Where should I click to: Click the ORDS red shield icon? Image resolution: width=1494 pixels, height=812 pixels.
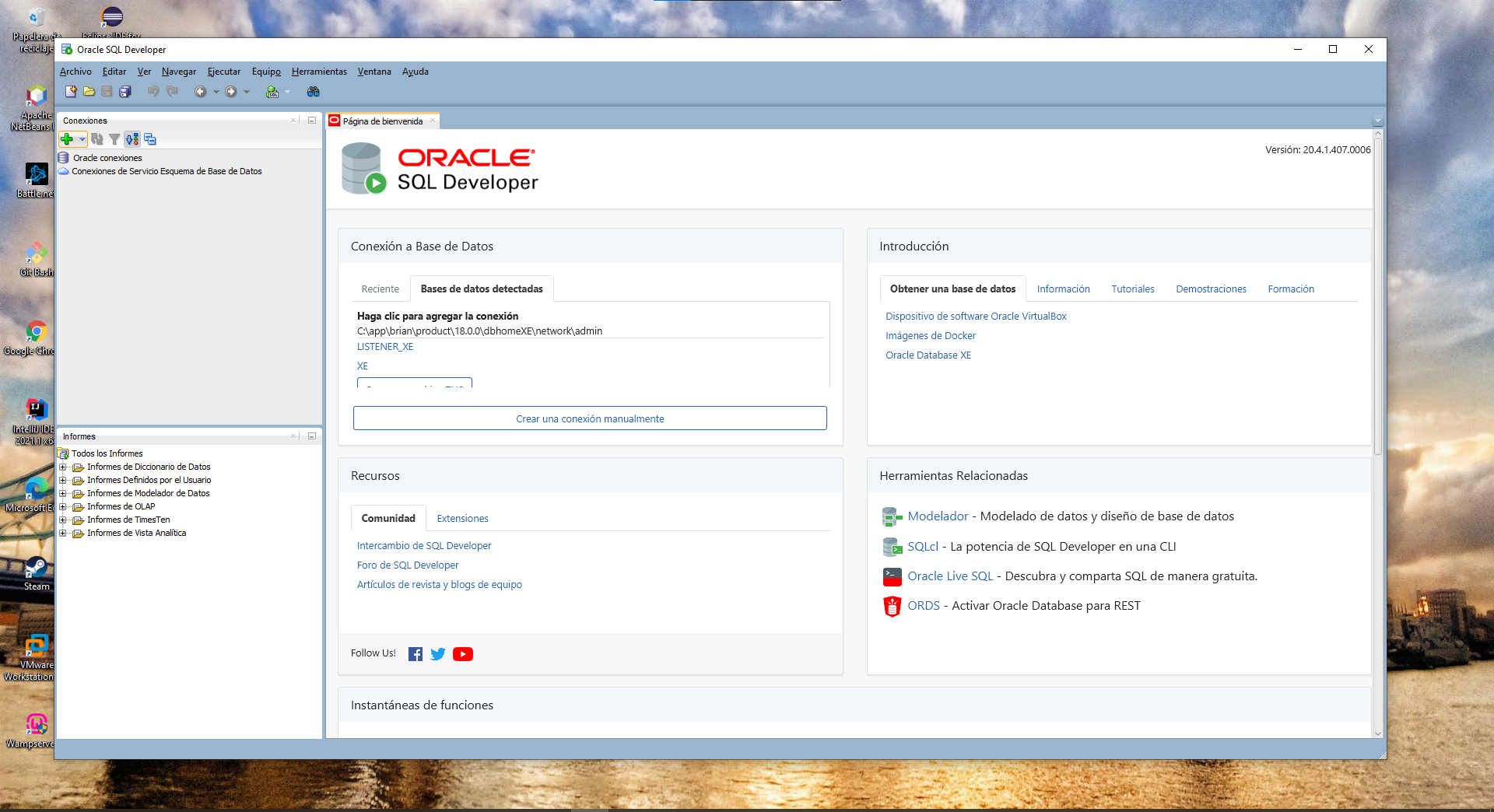coord(892,606)
